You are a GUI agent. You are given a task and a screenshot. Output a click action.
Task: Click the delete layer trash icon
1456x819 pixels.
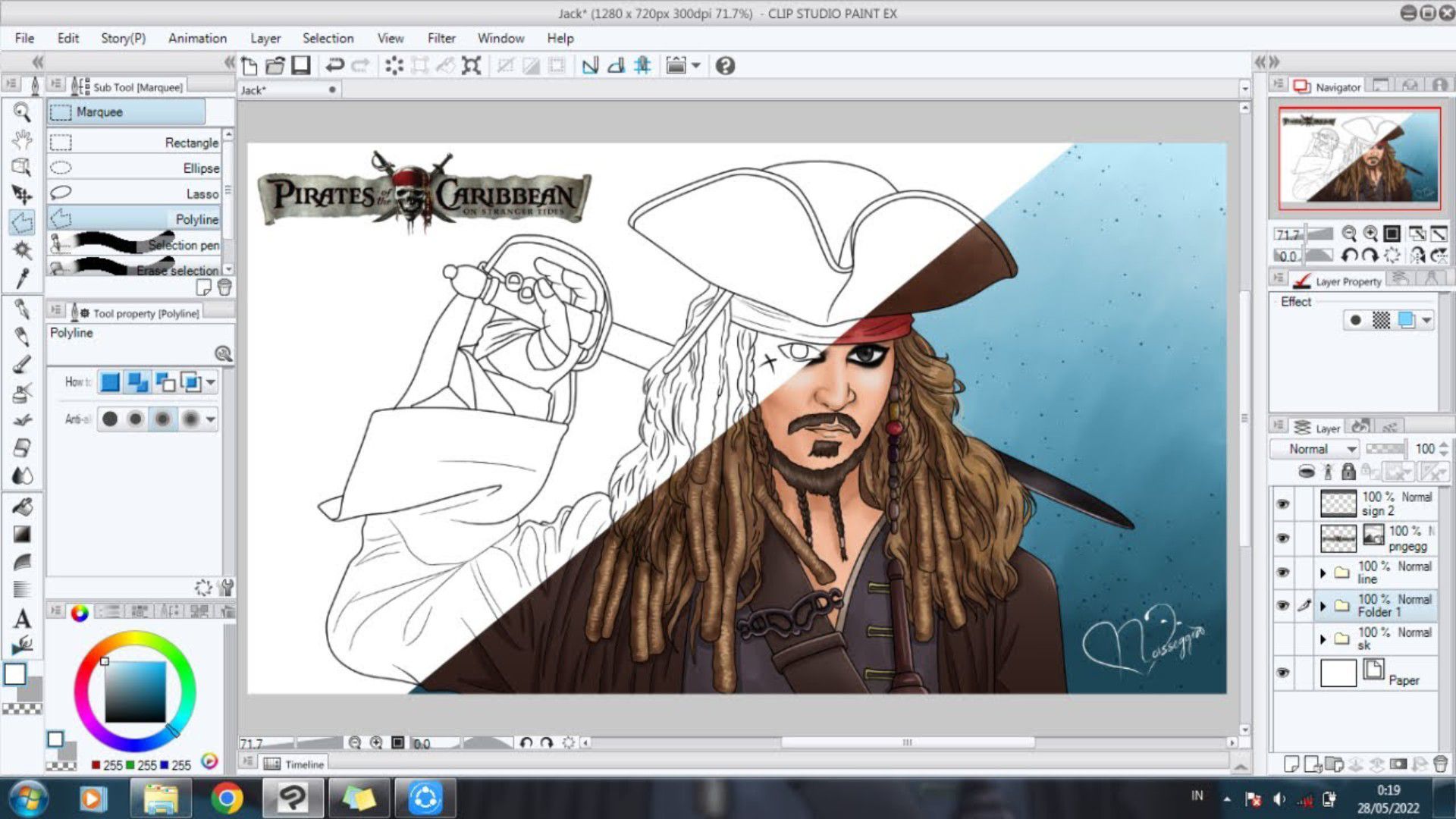point(1440,764)
